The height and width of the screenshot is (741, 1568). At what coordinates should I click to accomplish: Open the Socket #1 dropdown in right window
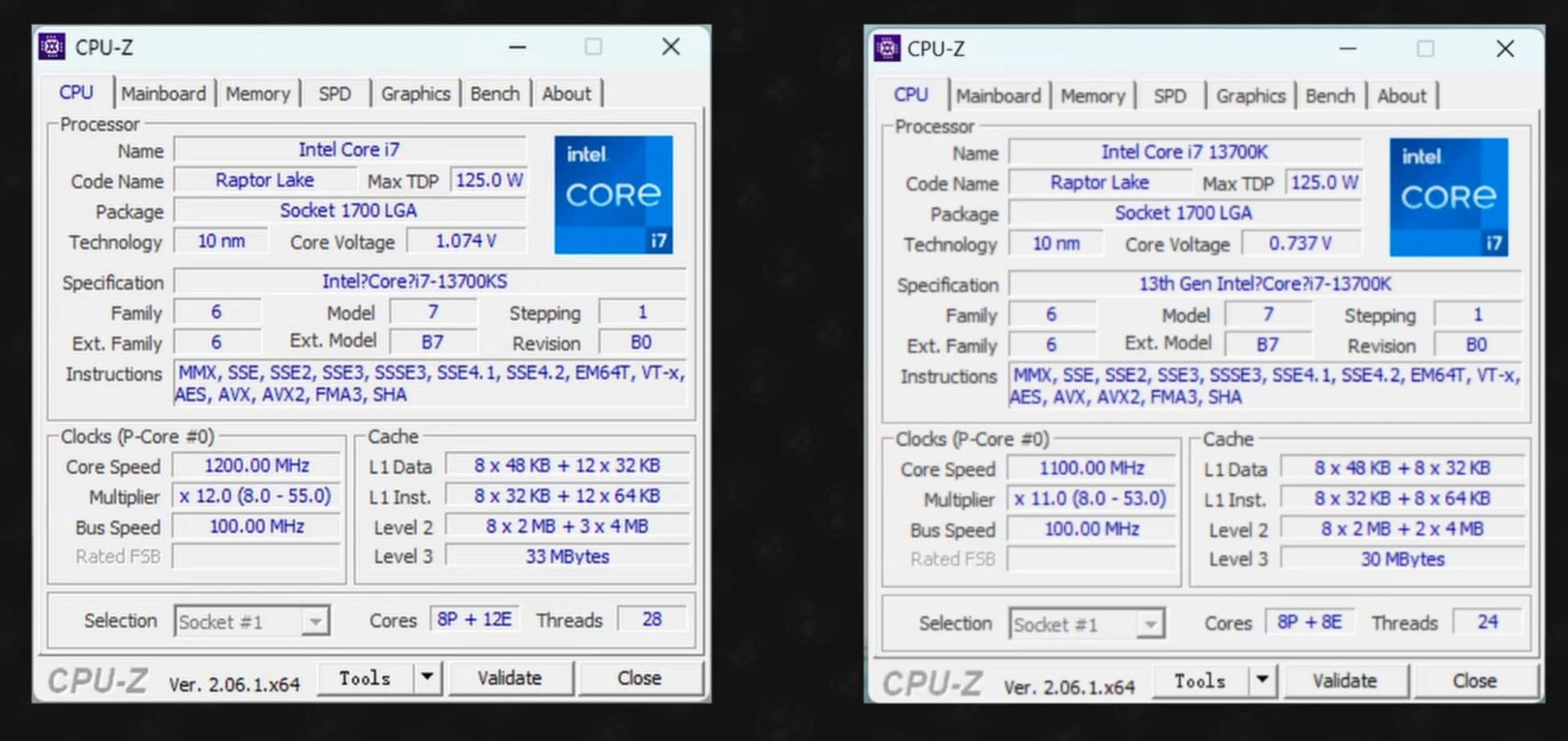pos(1152,623)
